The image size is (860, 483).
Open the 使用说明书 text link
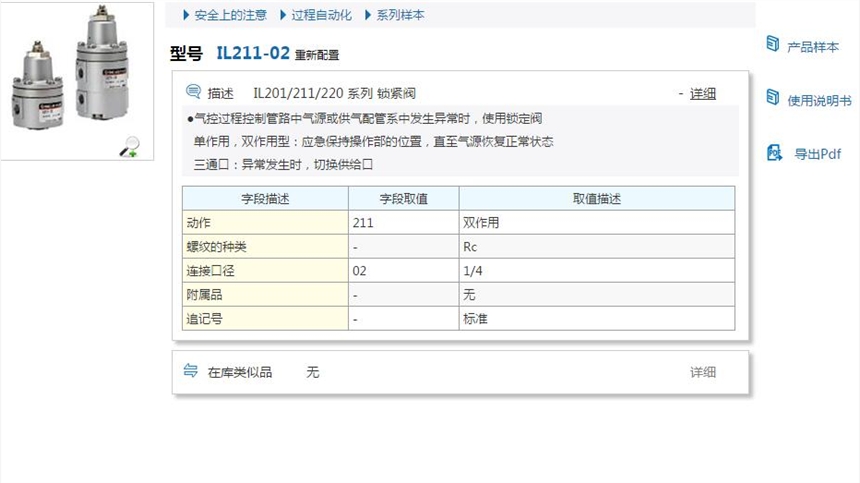click(x=819, y=100)
